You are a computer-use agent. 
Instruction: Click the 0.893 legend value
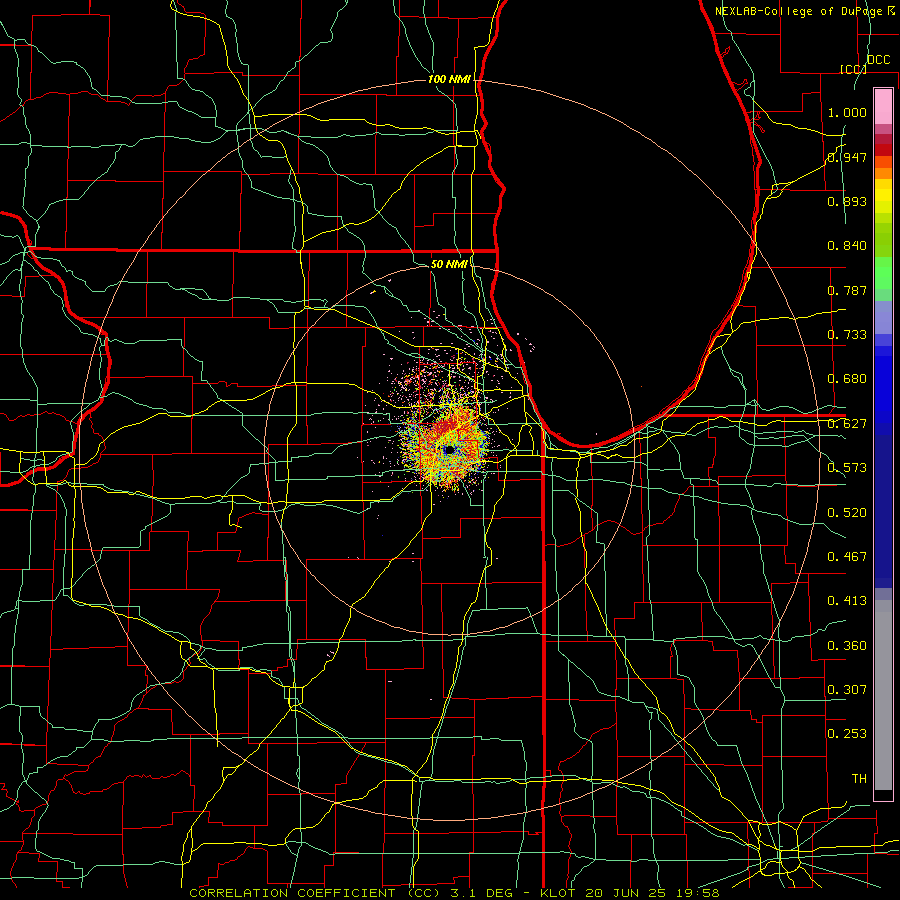pyautogui.click(x=847, y=201)
